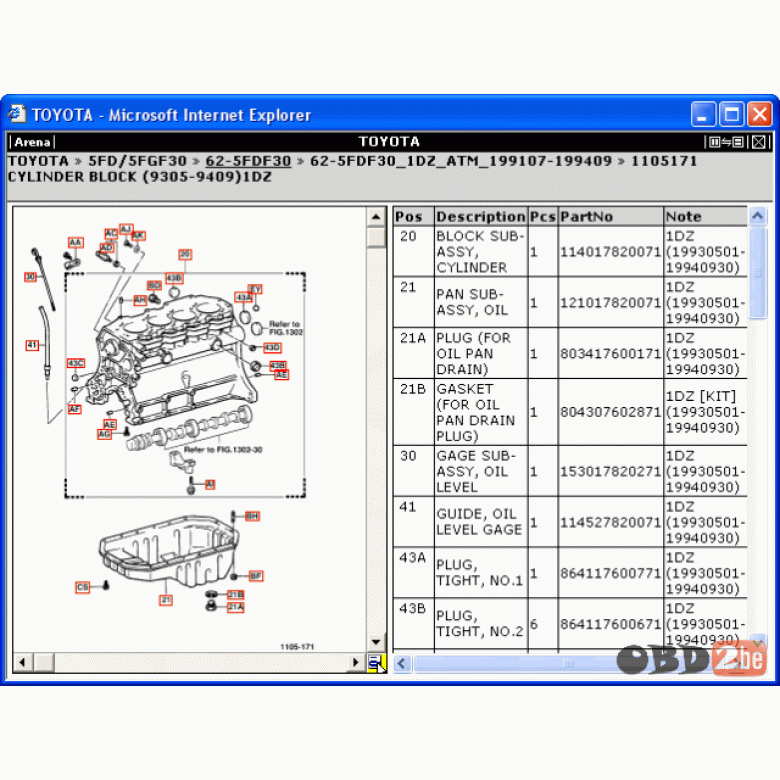Select callout AD in the diagram
Viewport: 780px width, 780px height.
107,247
